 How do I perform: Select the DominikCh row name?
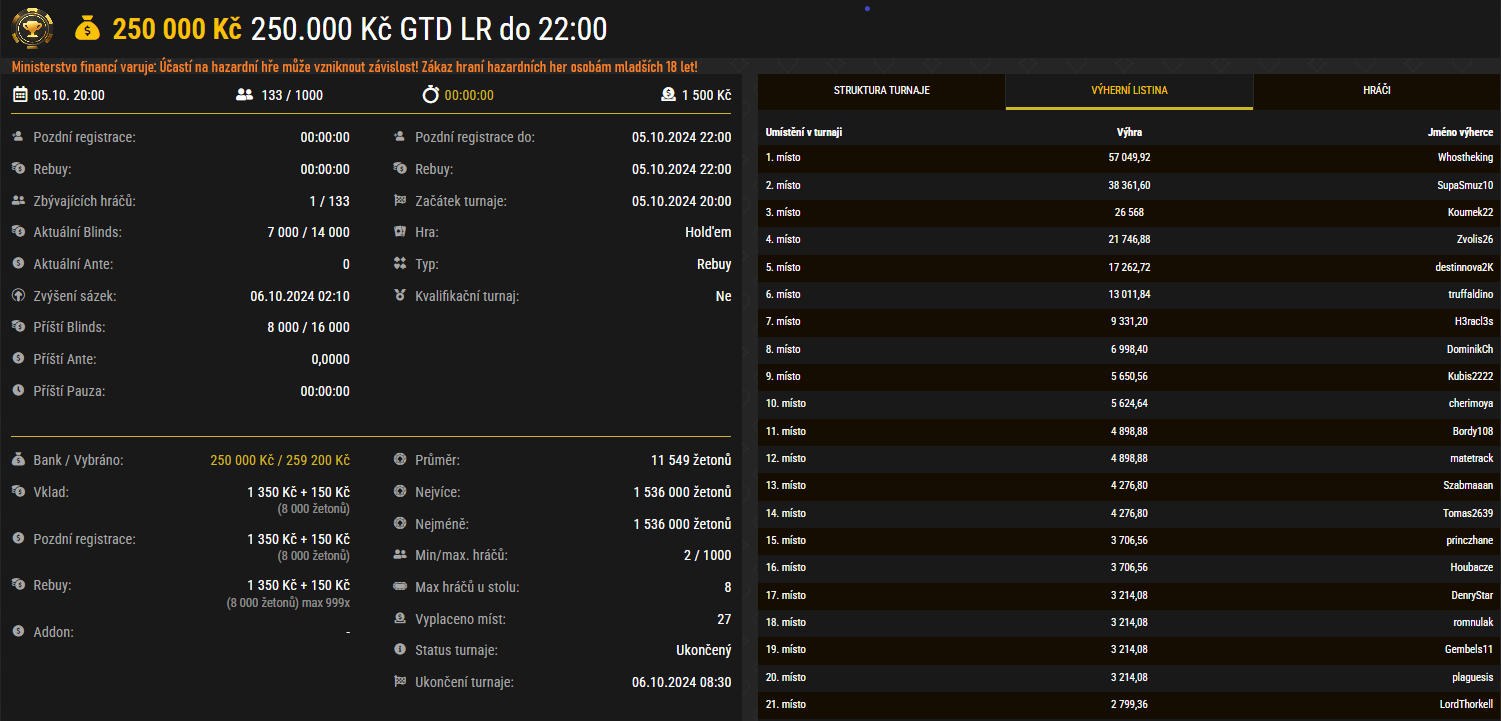[x=1470, y=349]
